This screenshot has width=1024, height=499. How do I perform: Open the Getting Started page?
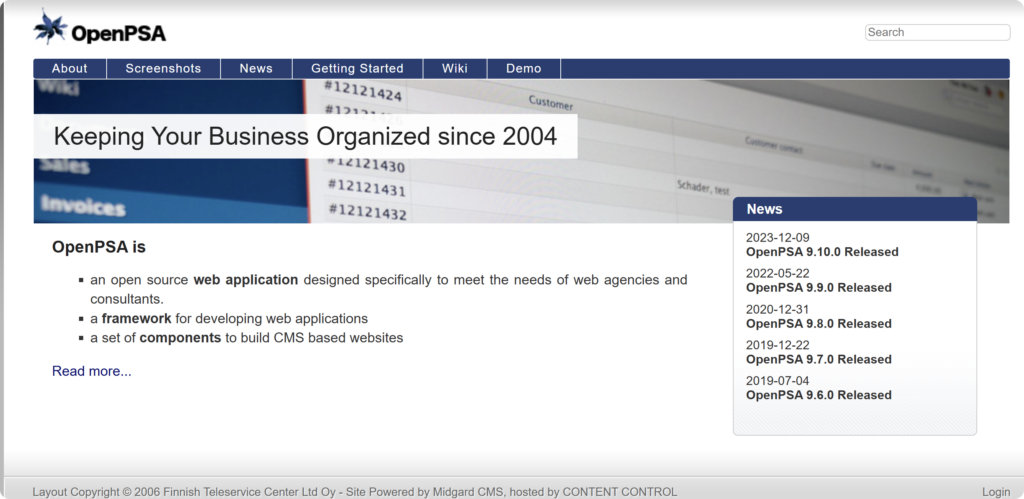(357, 69)
